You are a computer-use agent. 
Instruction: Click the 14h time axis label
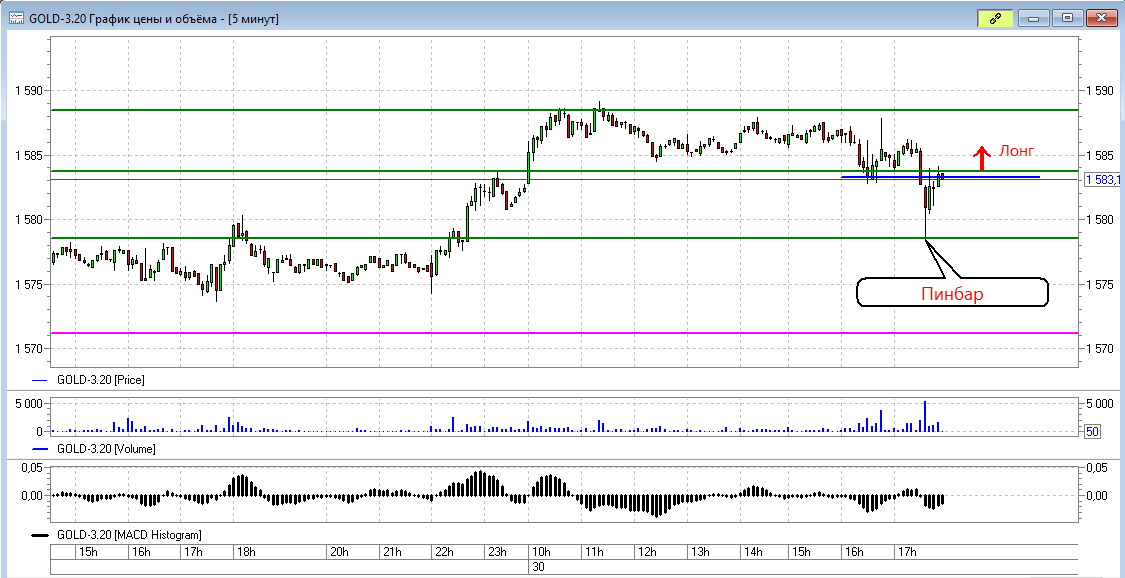tap(752, 552)
